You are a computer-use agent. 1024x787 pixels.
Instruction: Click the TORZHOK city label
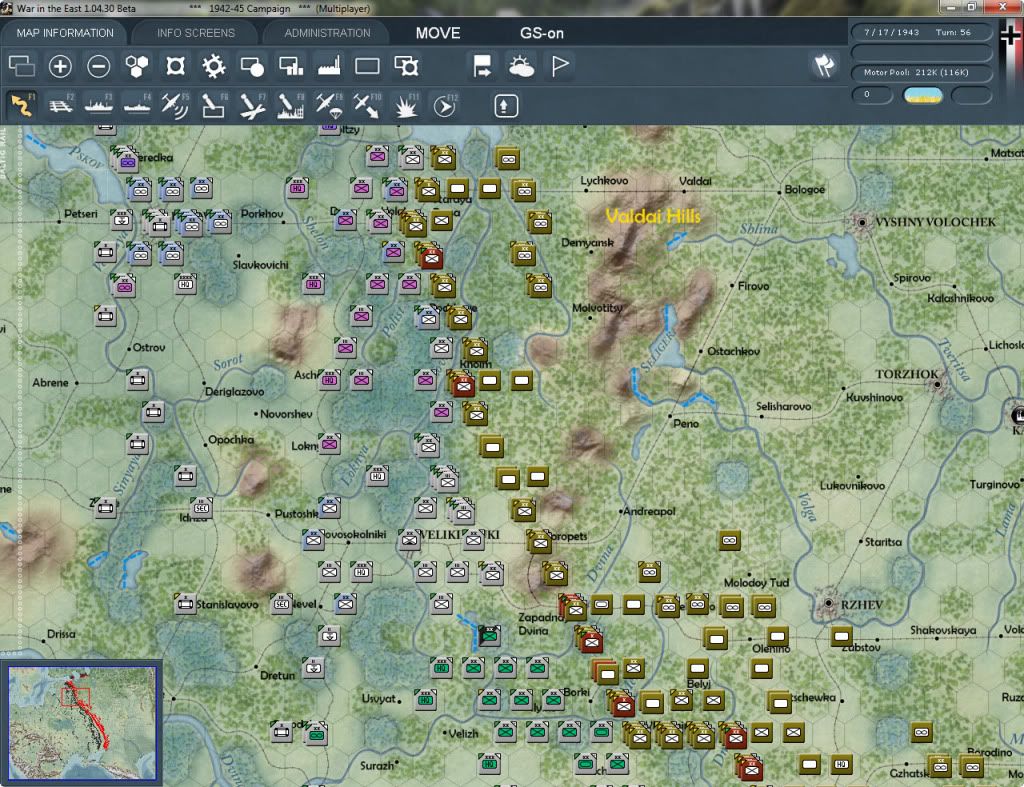[906, 374]
